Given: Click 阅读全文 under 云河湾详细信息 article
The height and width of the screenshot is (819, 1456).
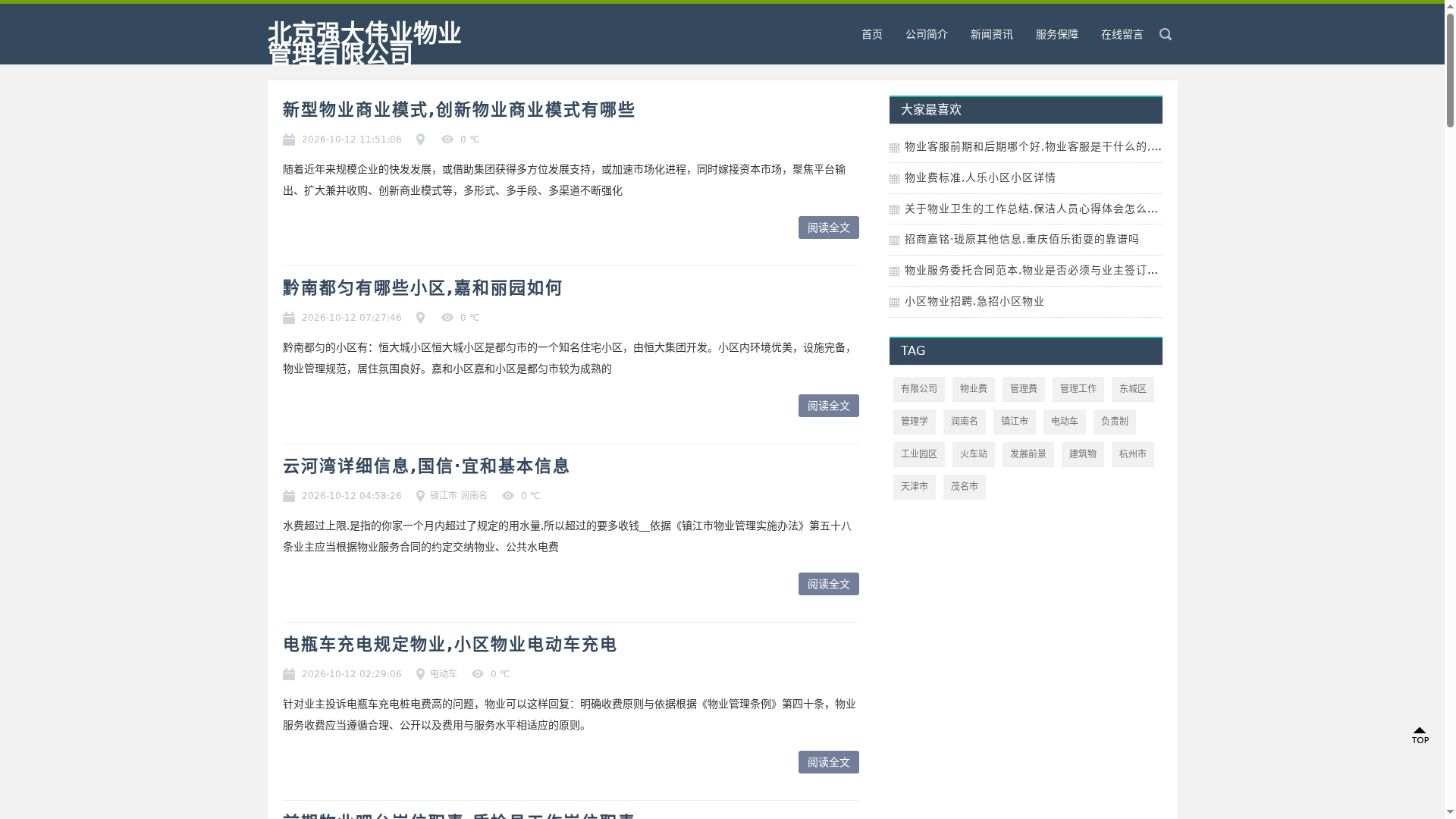Looking at the screenshot, I should tap(829, 584).
